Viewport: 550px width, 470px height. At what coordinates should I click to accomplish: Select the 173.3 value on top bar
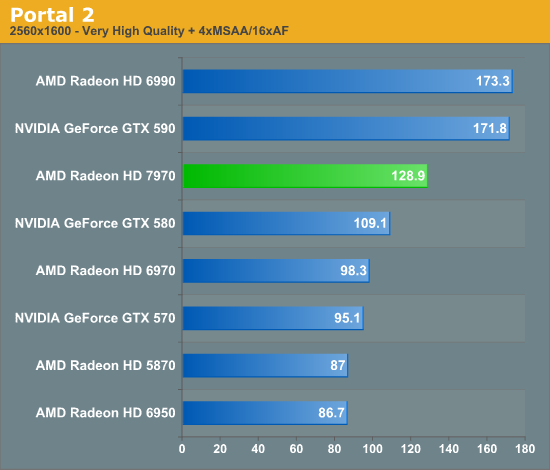point(492,81)
